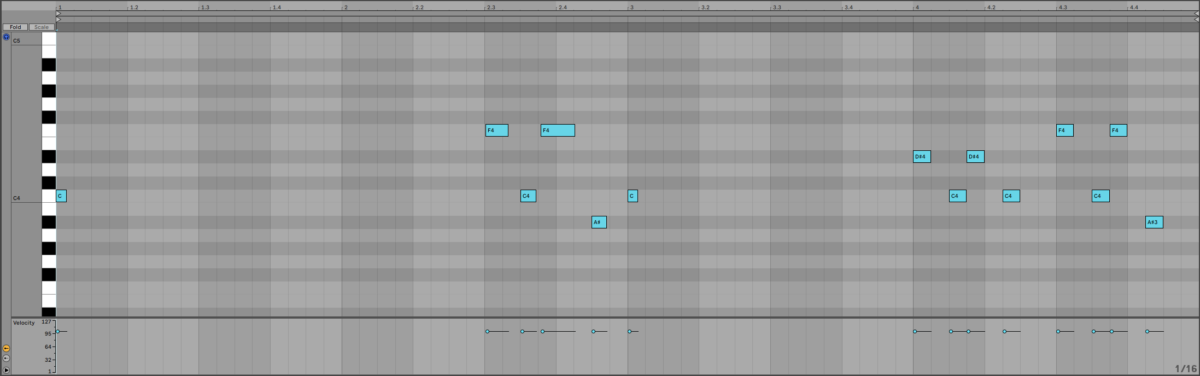The width and height of the screenshot is (1200, 376).
Task: Select the A# note before bar 3
Action: point(599,222)
